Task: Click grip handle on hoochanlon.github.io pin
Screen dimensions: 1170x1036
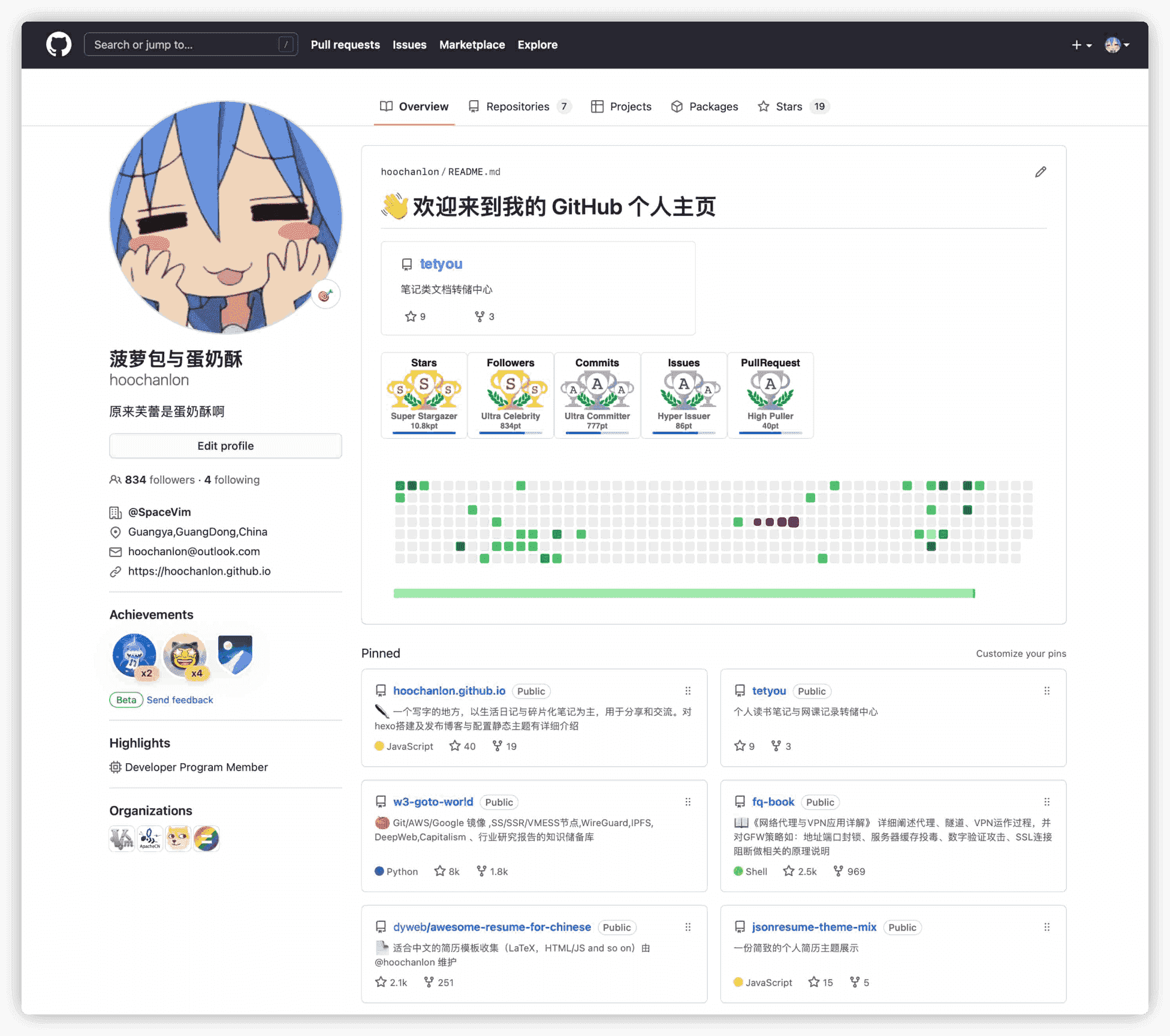Action: click(687, 691)
